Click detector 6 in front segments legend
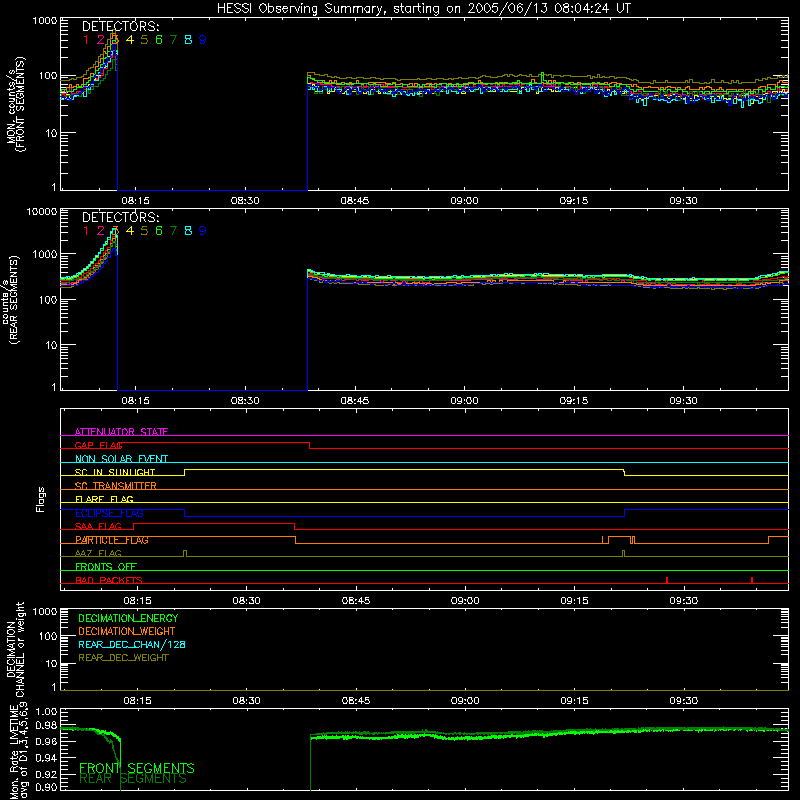 [159, 40]
